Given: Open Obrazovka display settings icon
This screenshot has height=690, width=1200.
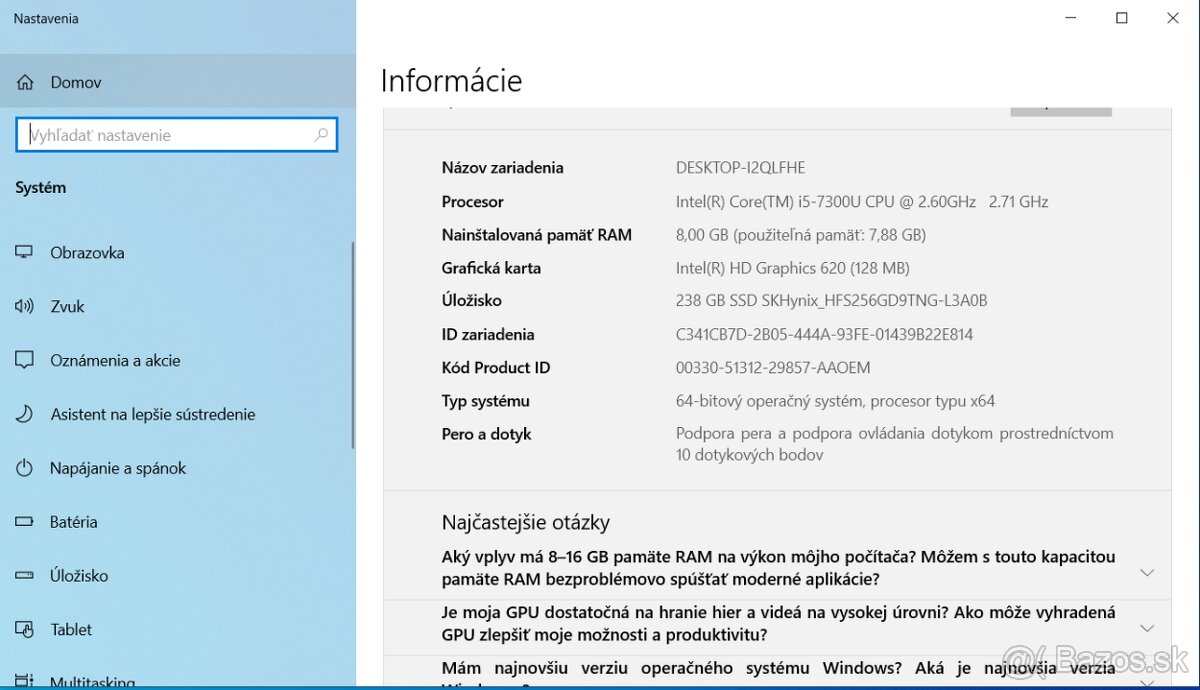Looking at the screenshot, I should (x=24, y=252).
